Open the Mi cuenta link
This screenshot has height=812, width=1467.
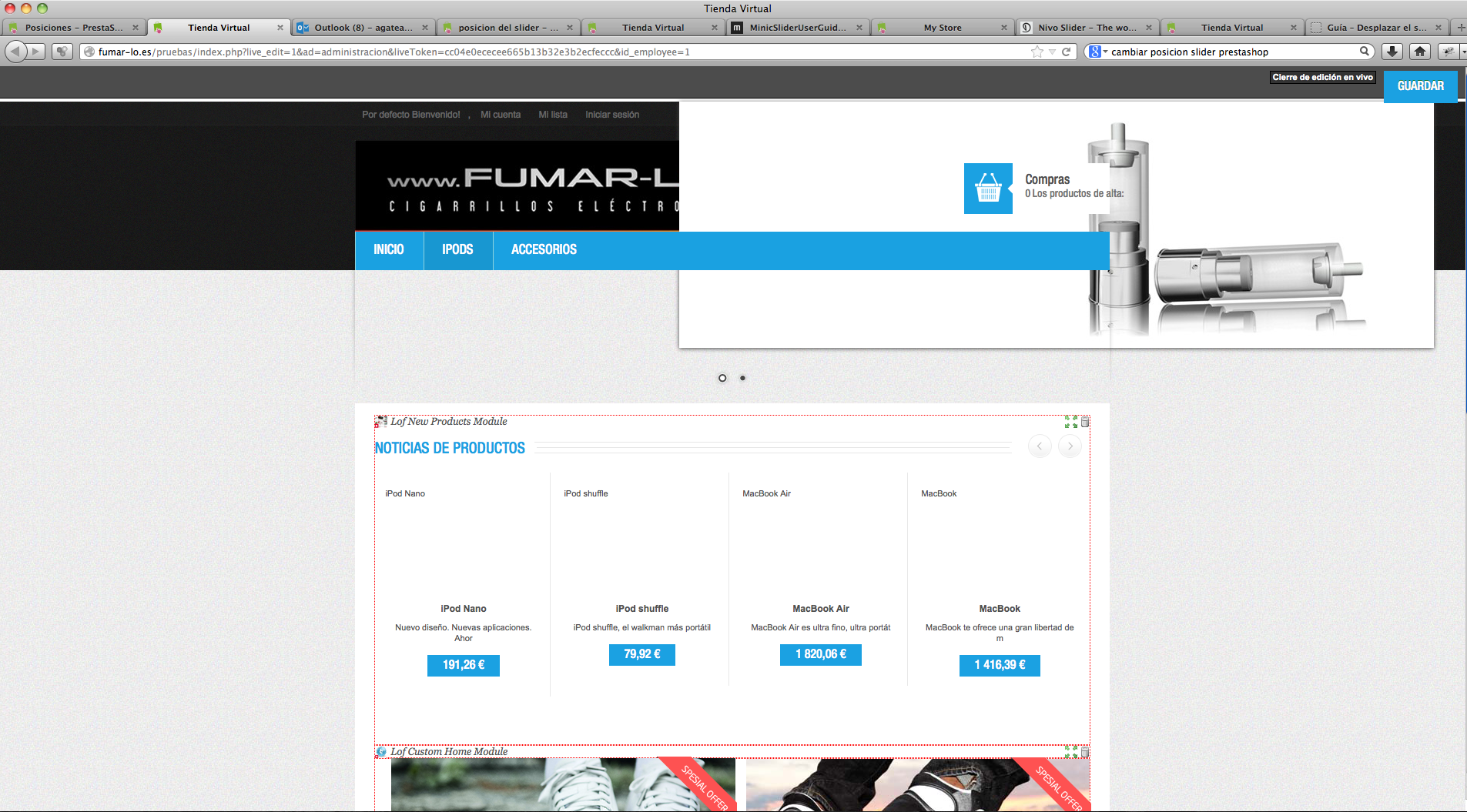(501, 115)
